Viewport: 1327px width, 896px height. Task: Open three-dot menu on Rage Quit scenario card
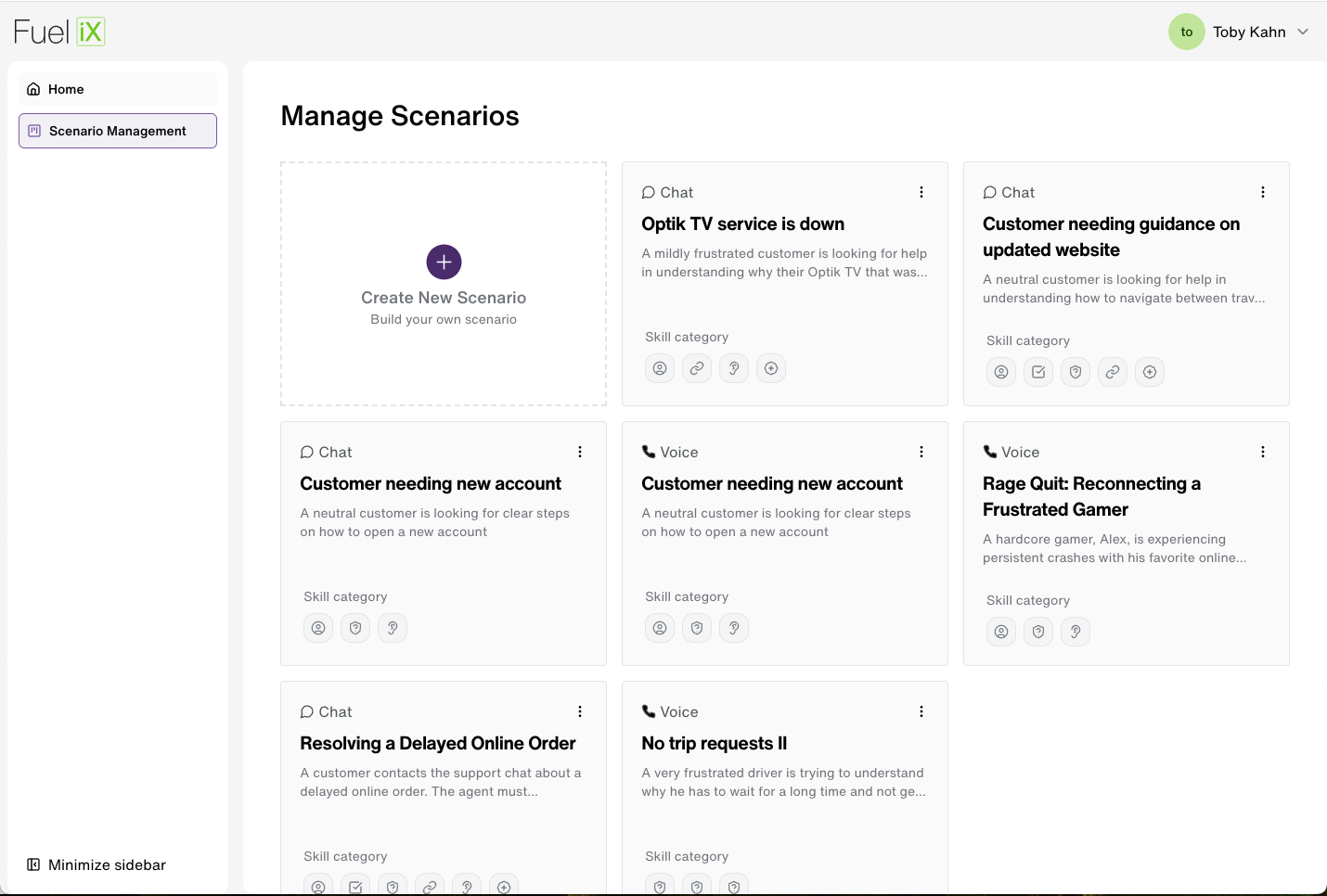coord(1263,452)
